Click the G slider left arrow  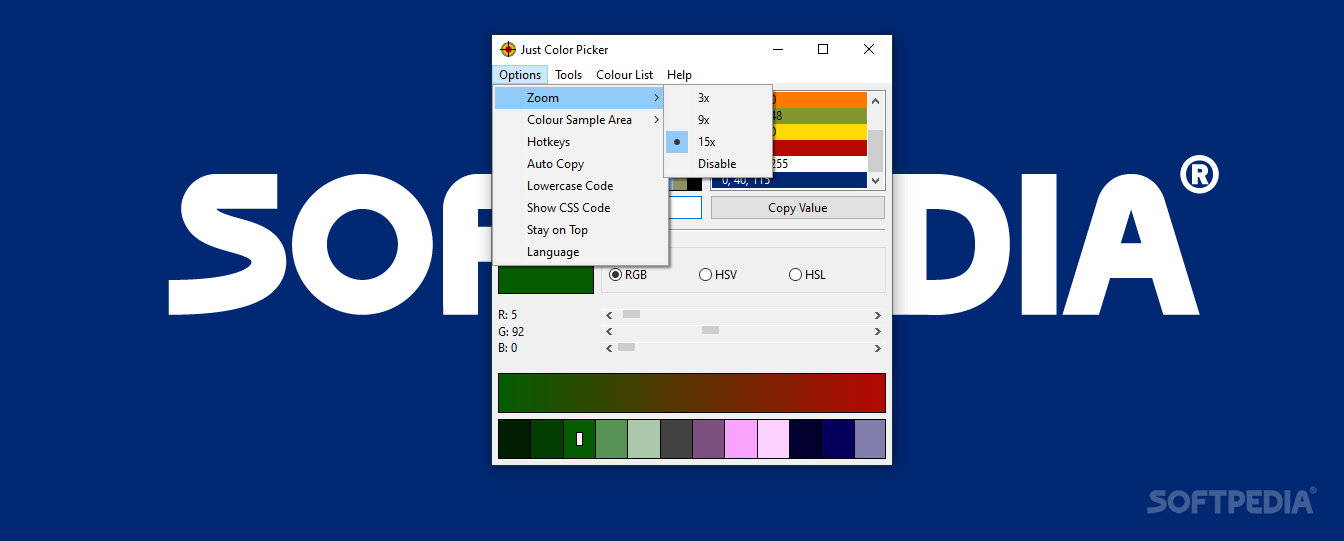pyautogui.click(x=609, y=331)
